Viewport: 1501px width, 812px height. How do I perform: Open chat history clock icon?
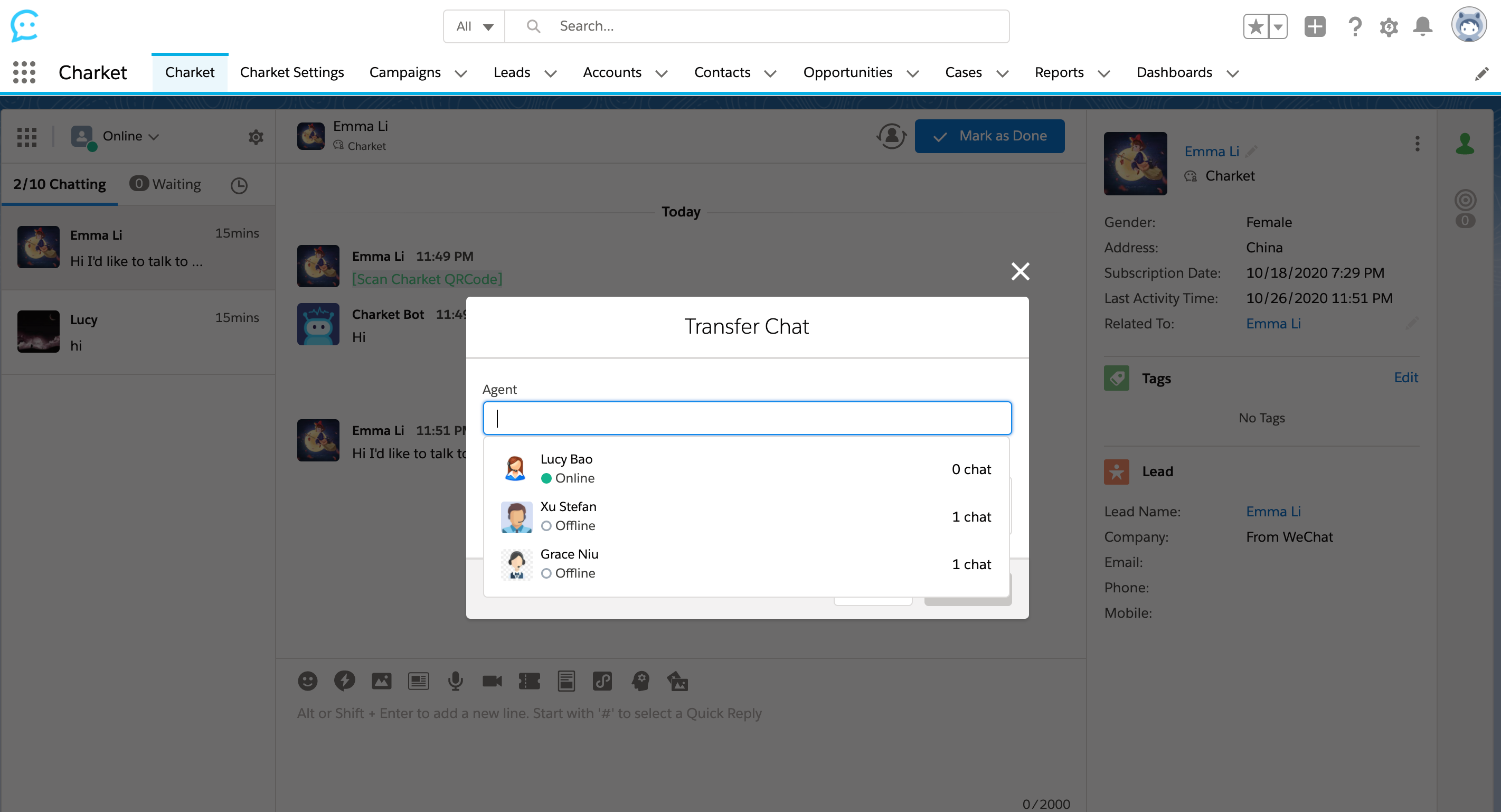[239, 185]
